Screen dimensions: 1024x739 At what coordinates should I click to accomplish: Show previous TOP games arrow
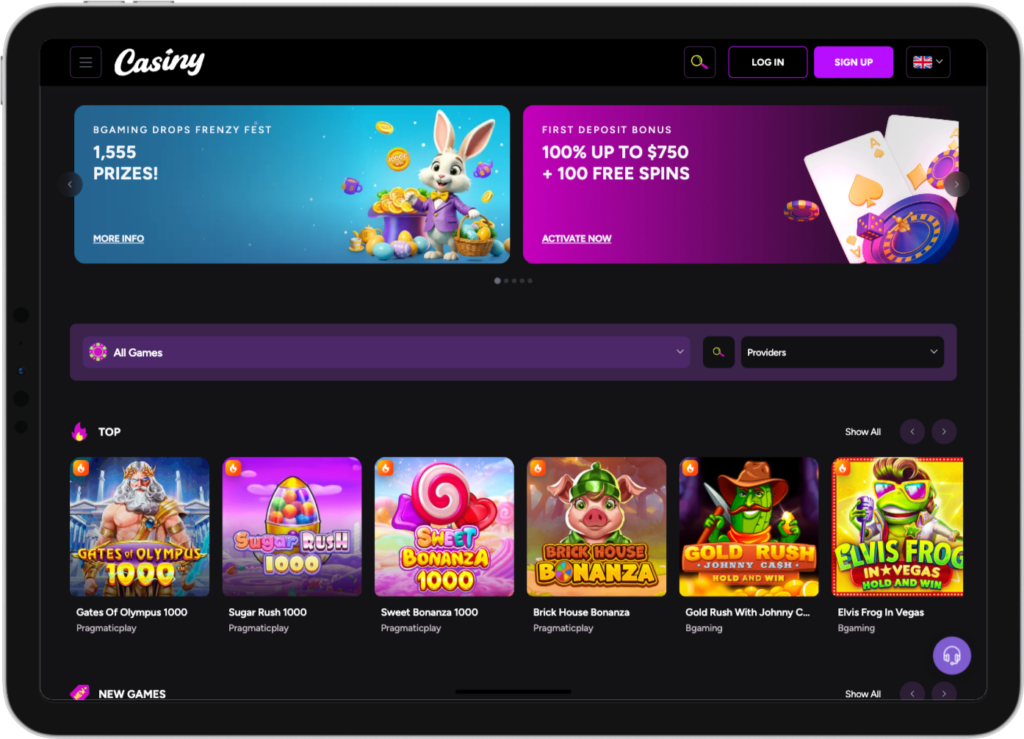912,432
